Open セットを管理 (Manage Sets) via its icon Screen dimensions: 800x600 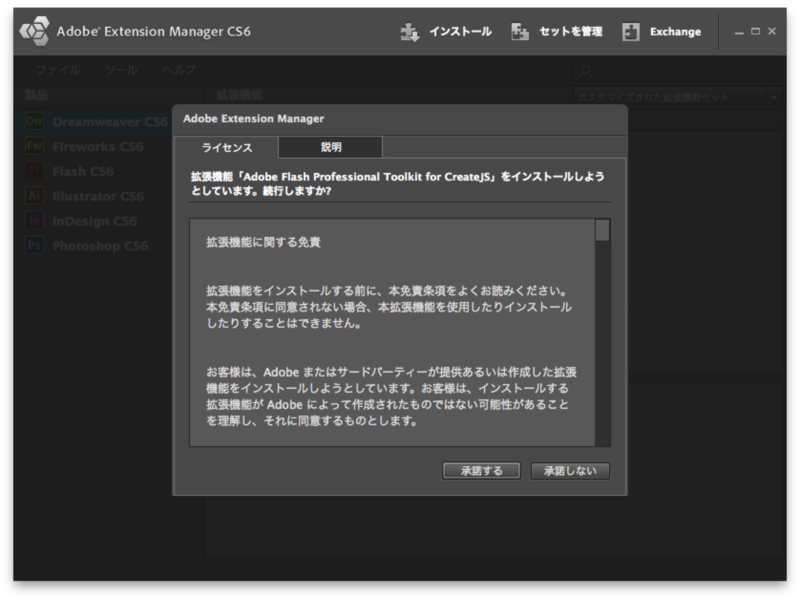[x=521, y=31]
